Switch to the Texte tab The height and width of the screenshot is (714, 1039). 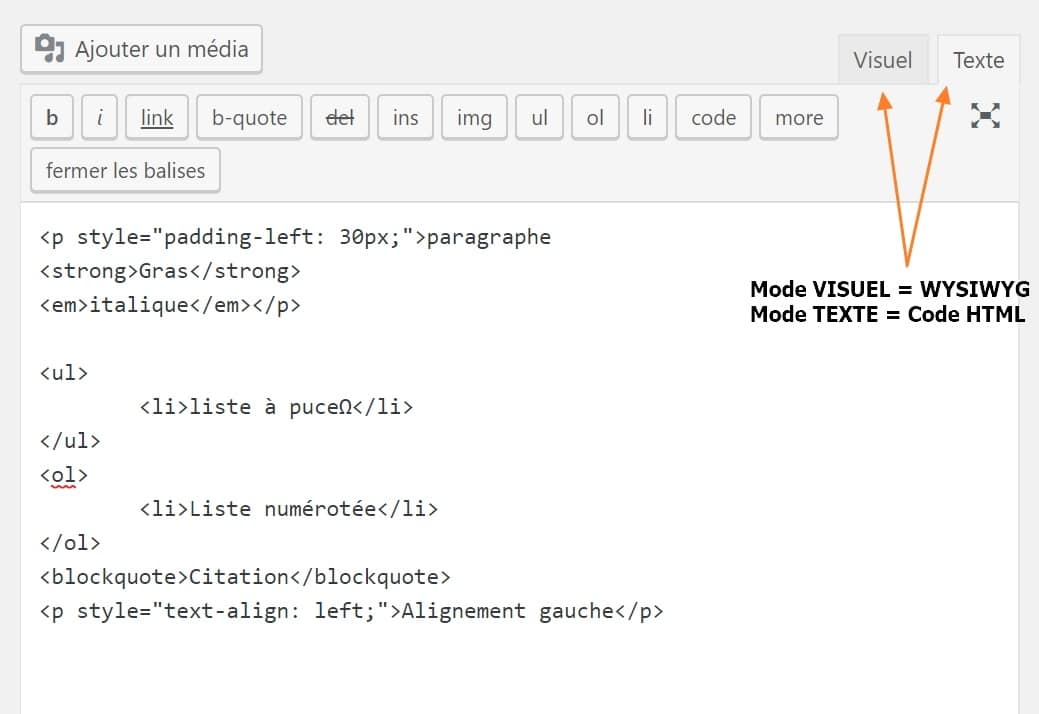pos(977,60)
